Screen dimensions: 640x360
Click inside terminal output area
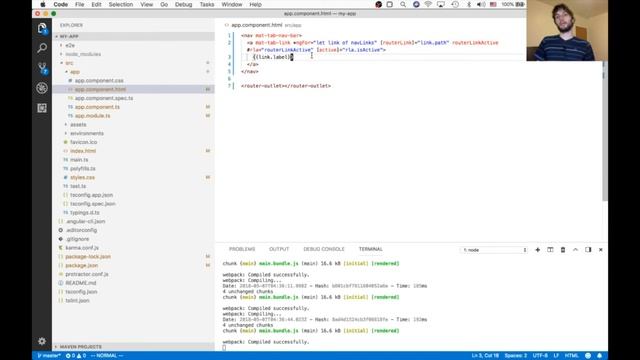[411, 304]
